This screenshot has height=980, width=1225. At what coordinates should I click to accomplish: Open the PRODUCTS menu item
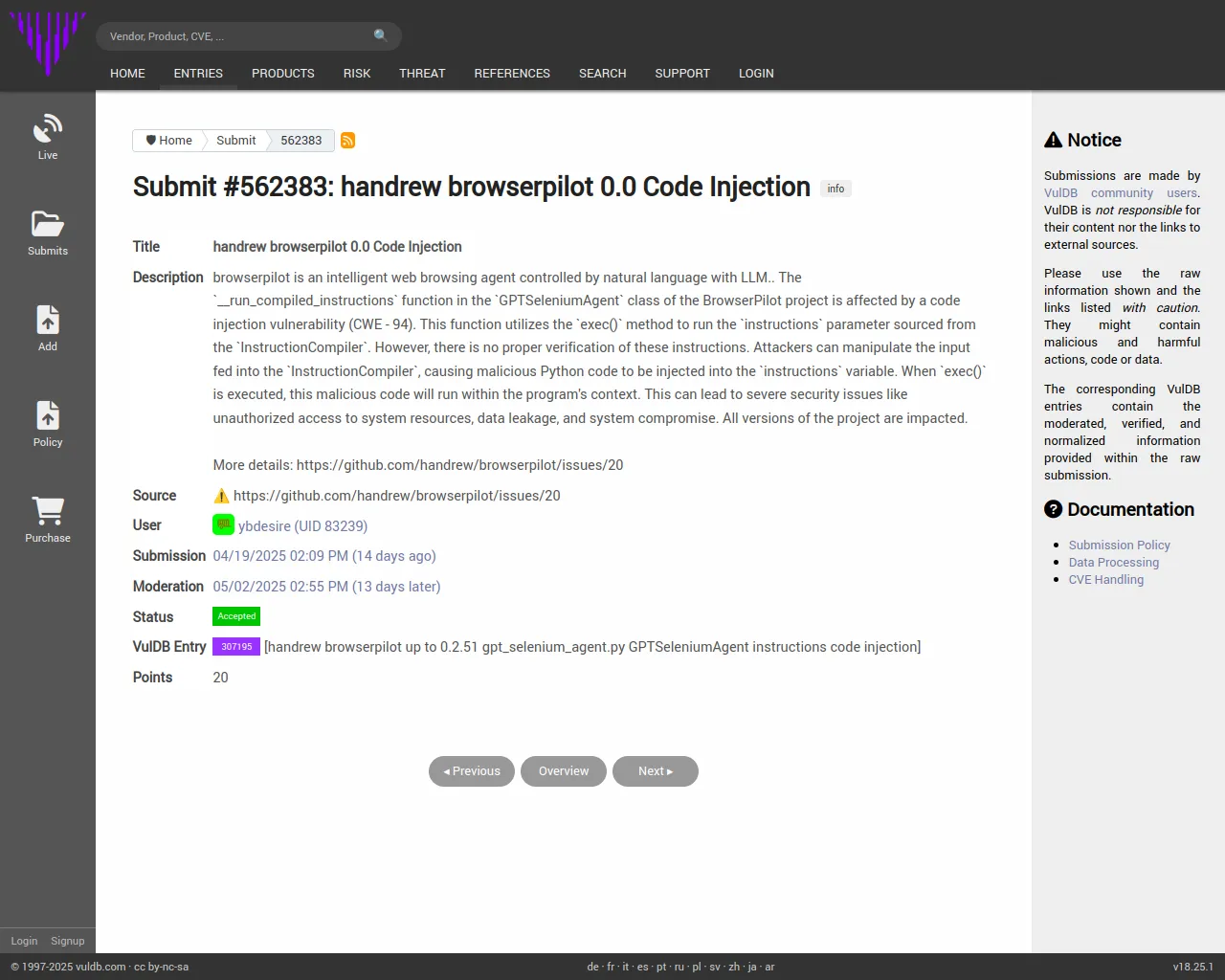283,73
